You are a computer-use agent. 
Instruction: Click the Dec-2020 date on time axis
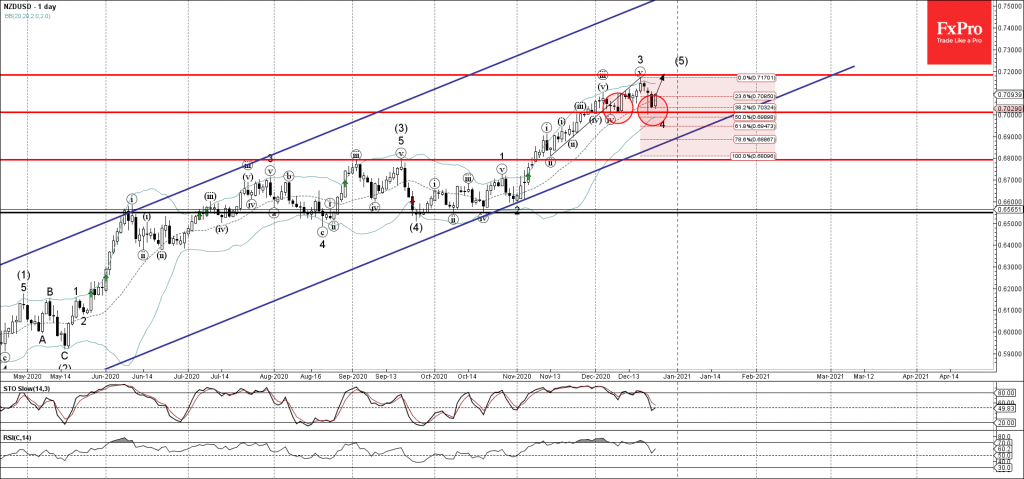[x=596, y=375]
